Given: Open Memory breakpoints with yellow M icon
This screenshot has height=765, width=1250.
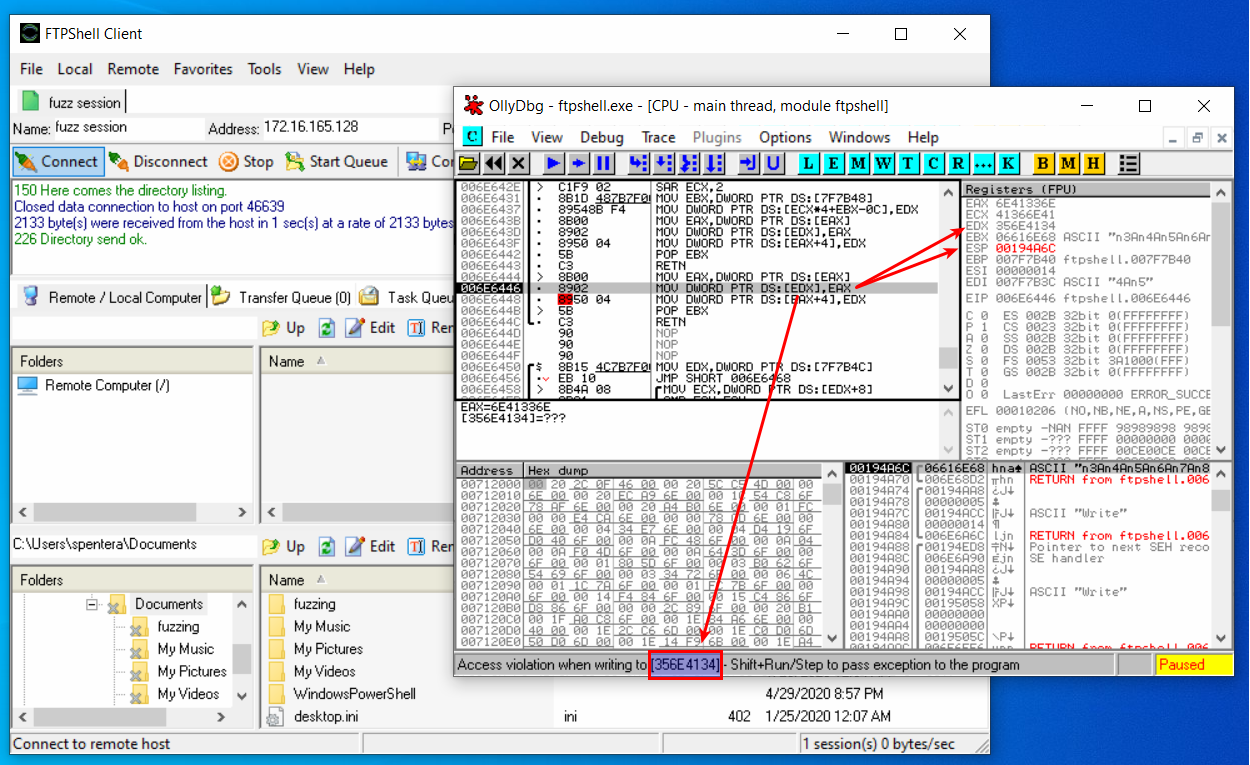Looking at the screenshot, I should (1069, 163).
